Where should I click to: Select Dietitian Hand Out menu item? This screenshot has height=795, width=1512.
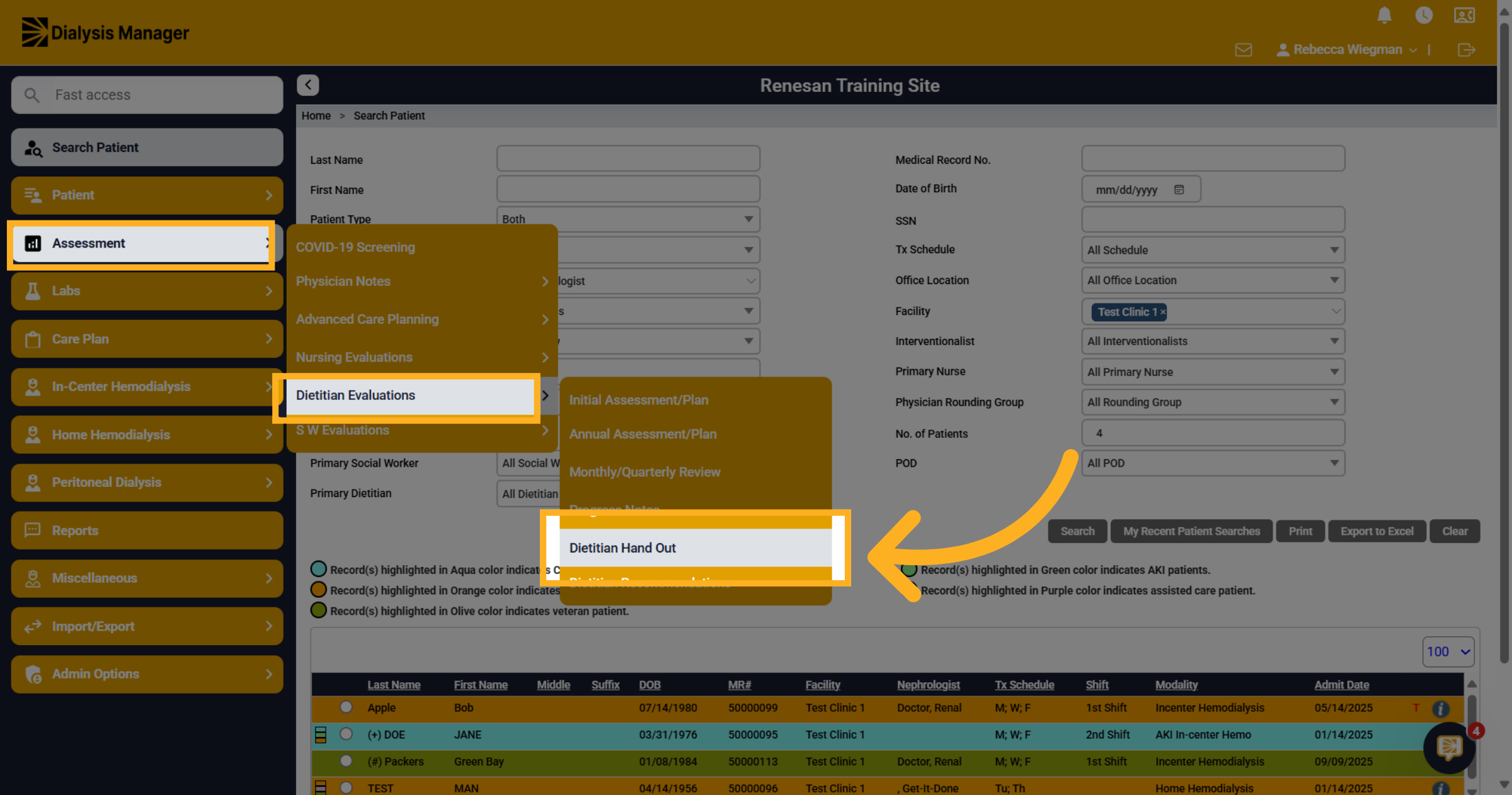click(696, 548)
